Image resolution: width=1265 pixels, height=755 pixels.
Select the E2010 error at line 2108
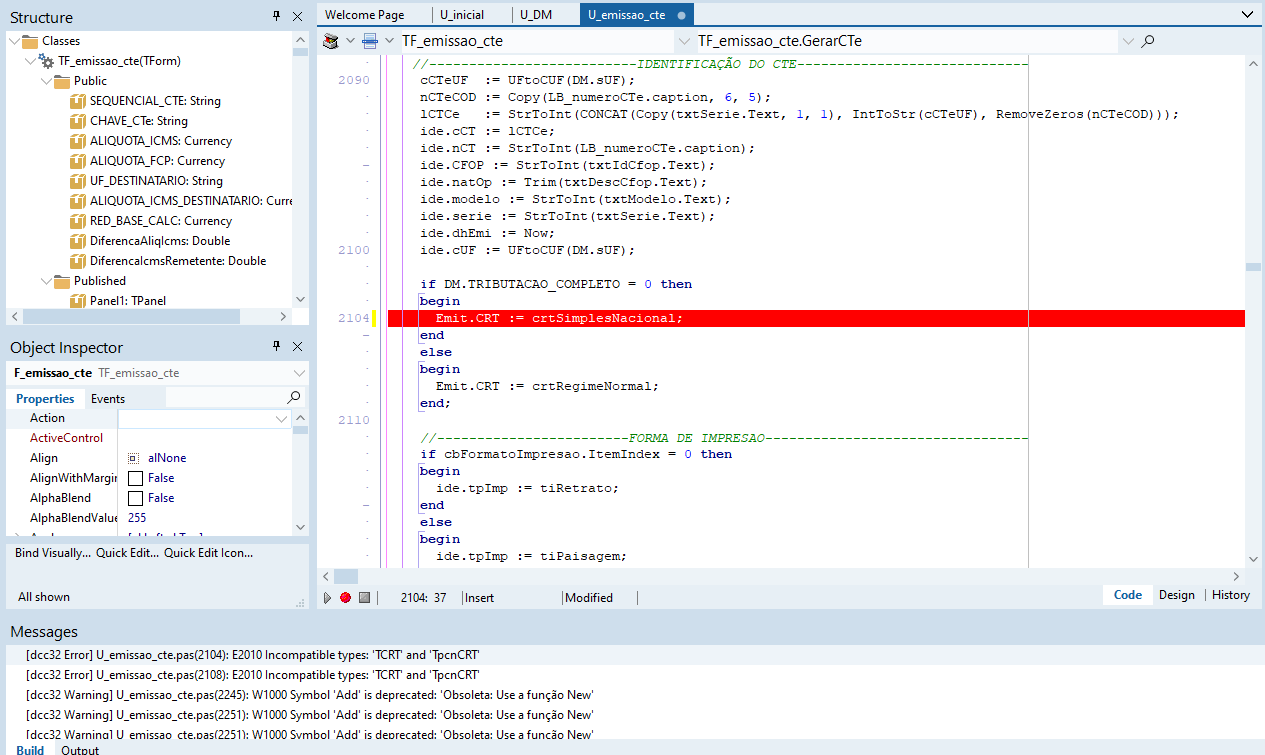coord(253,674)
